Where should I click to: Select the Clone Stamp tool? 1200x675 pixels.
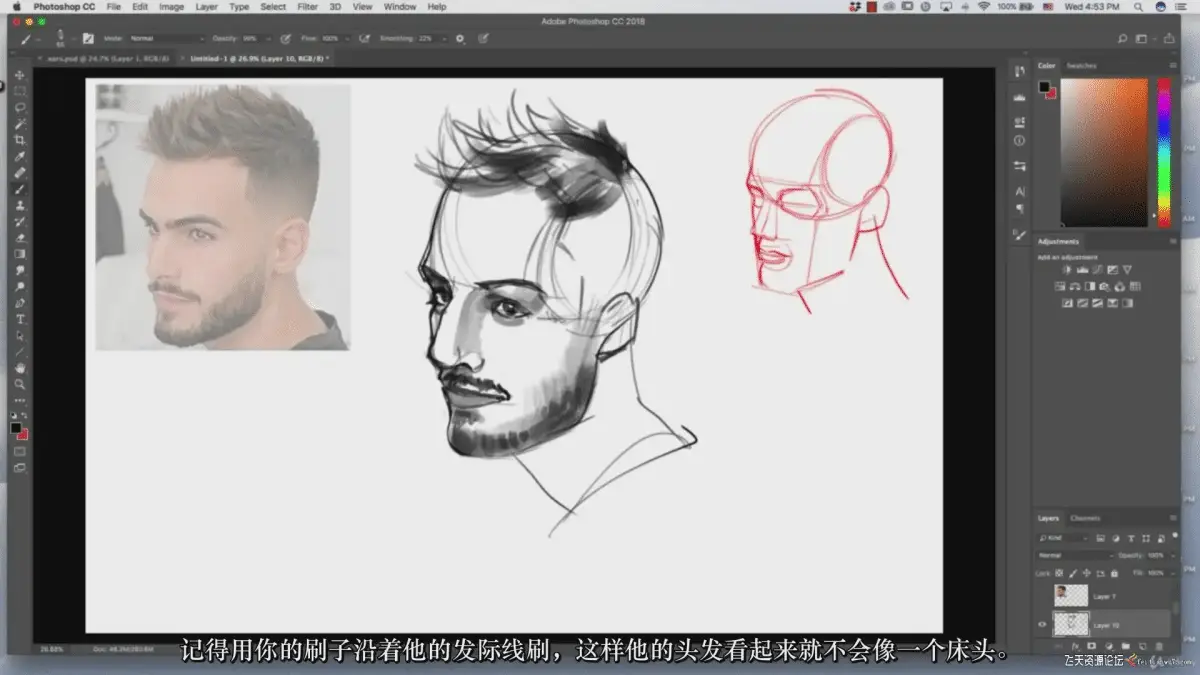pyautogui.click(x=20, y=205)
